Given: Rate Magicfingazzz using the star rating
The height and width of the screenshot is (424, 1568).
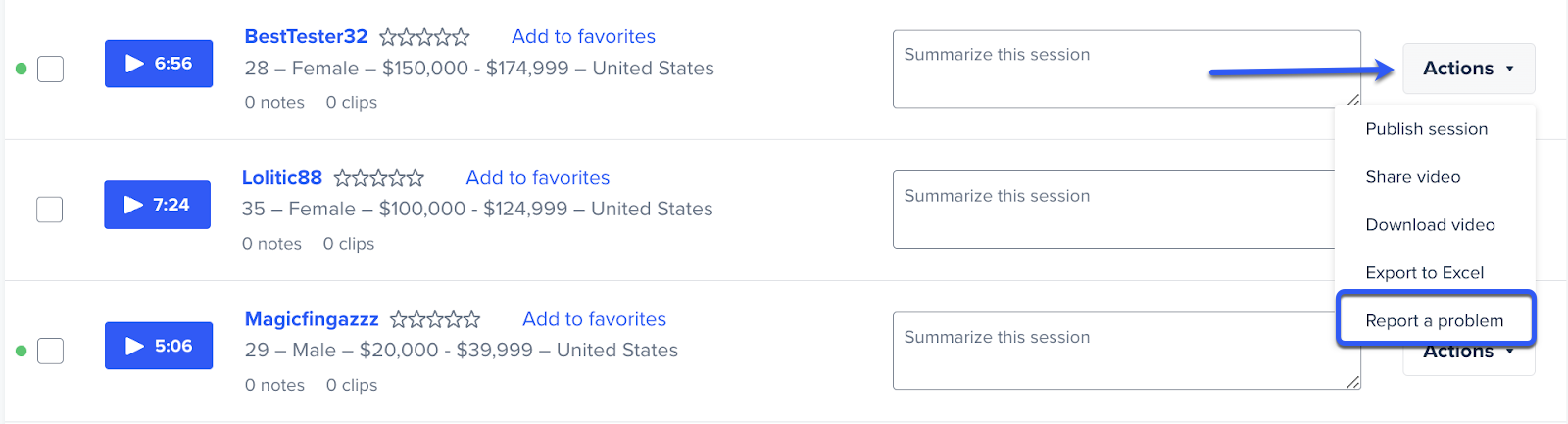Looking at the screenshot, I should click(x=435, y=319).
